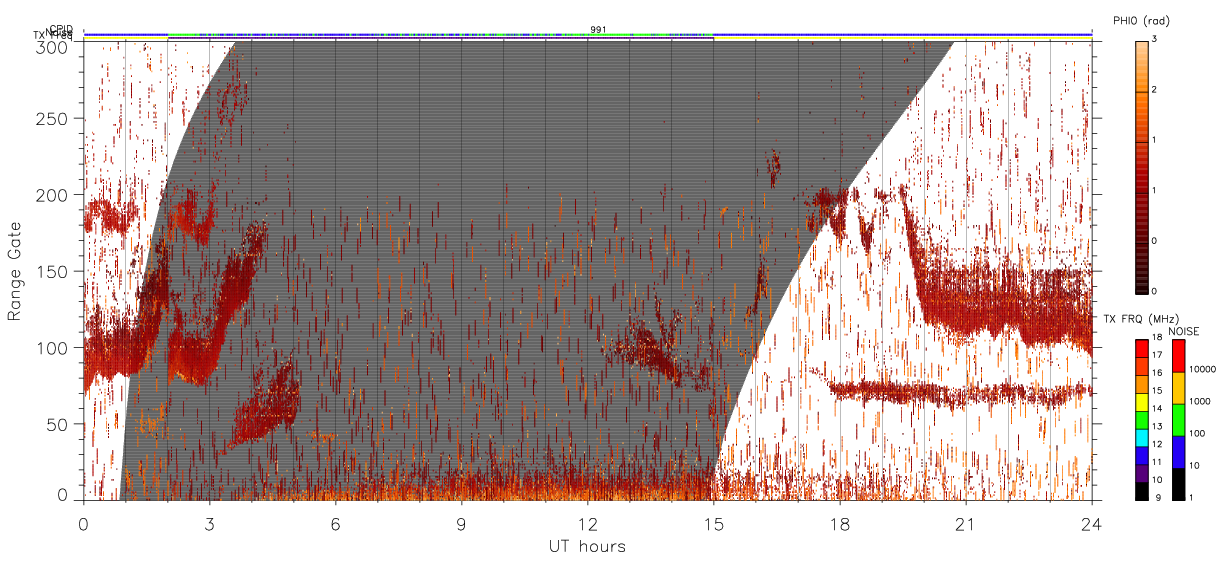Screen dimensions: 1228x567
Task: Click the '11' label in TX FRQ legend
Action: [1155, 462]
